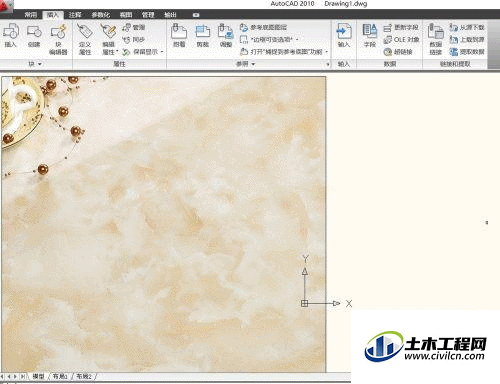Click Extract Data (提取数据) tool
Viewport: 500px width, 384px height.
[x=467, y=52]
